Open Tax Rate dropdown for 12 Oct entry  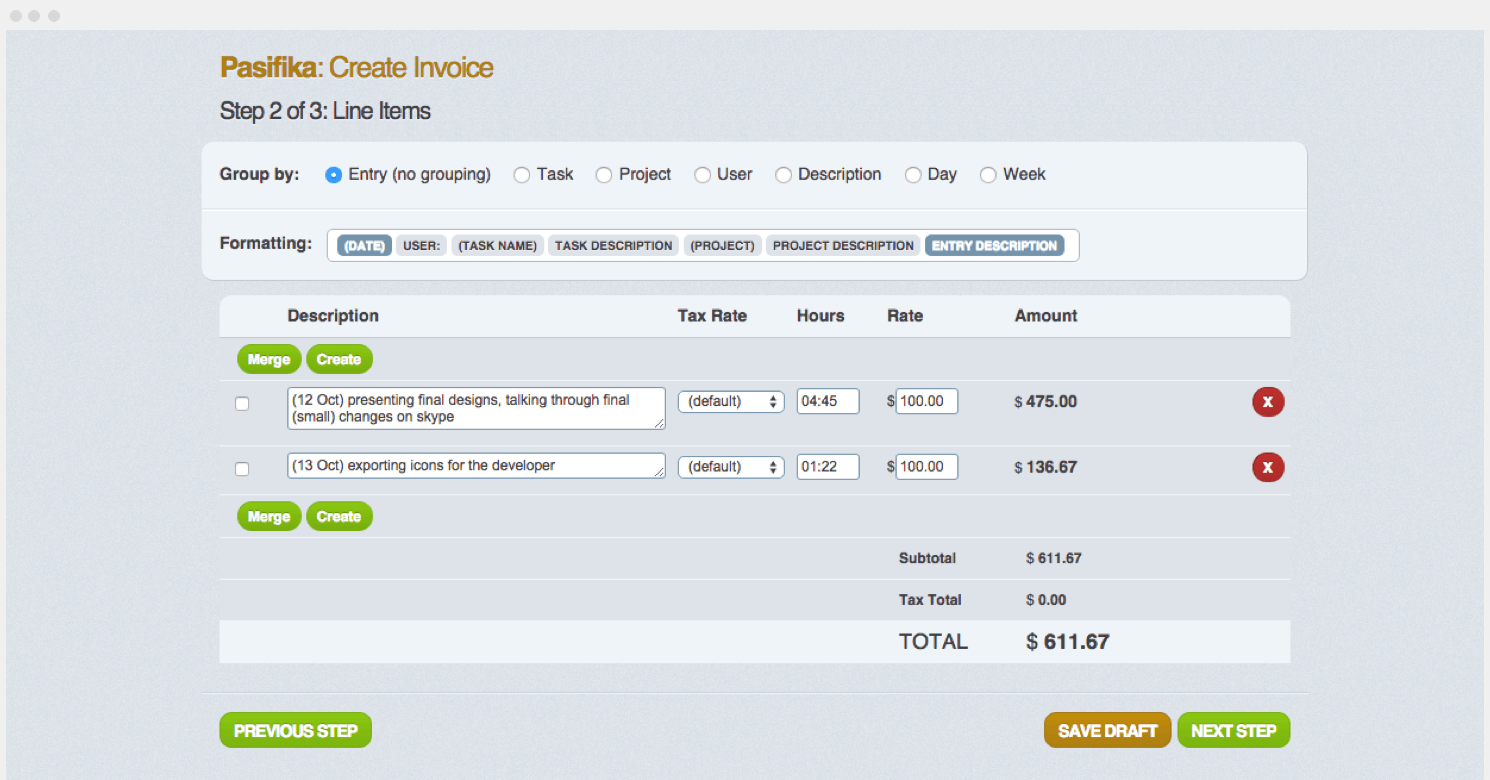pyautogui.click(x=731, y=401)
